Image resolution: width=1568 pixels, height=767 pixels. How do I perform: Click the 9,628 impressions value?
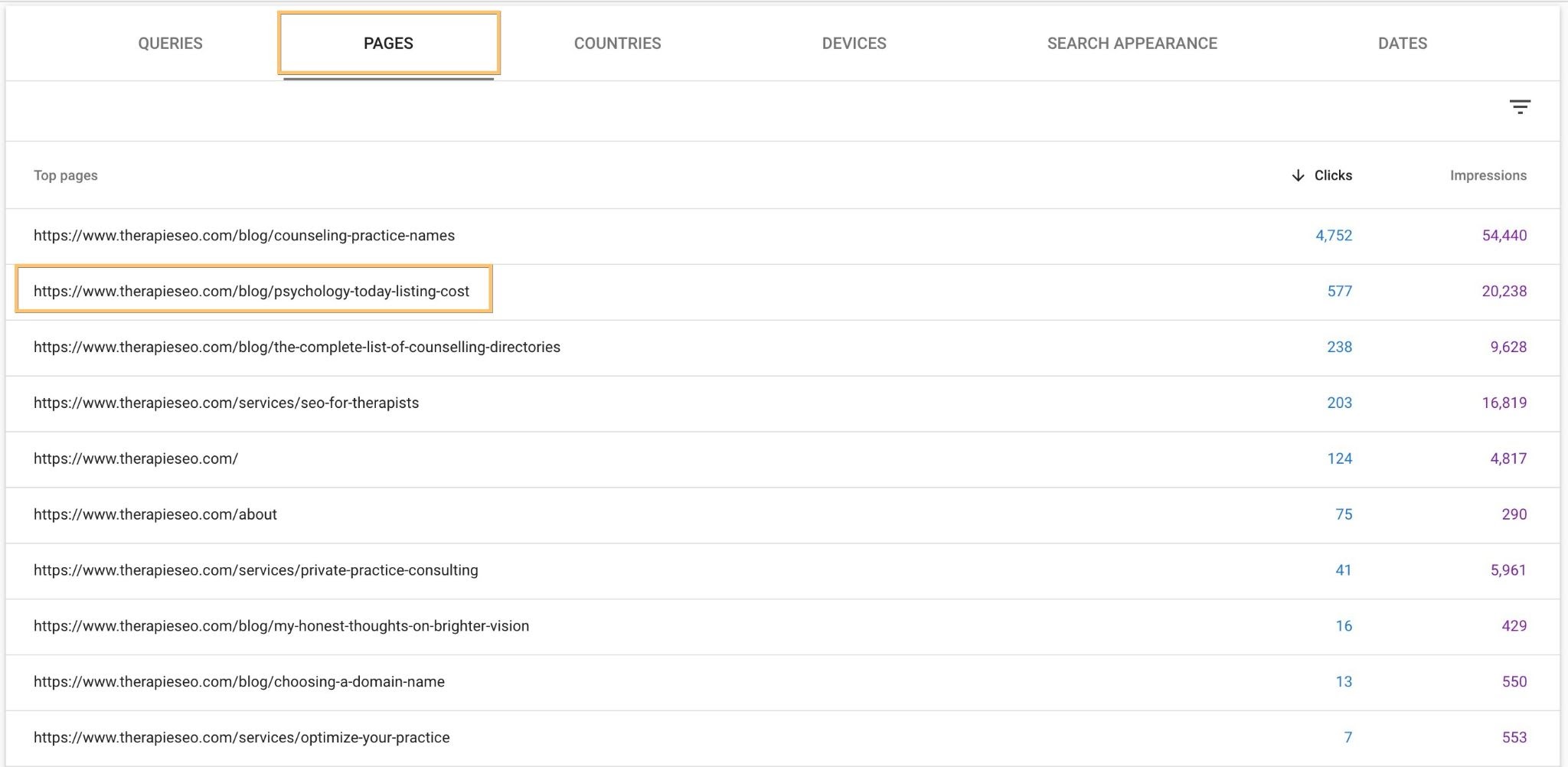click(x=1508, y=348)
